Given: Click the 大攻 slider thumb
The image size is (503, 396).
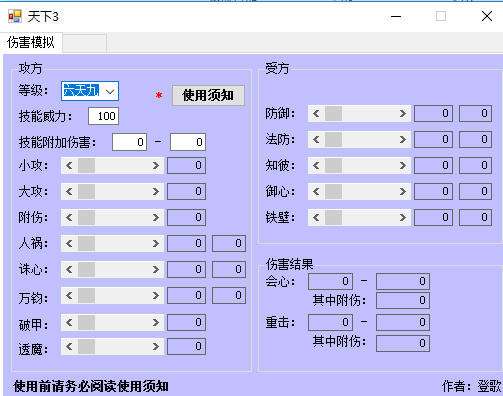Looking at the screenshot, I should click(x=86, y=192).
